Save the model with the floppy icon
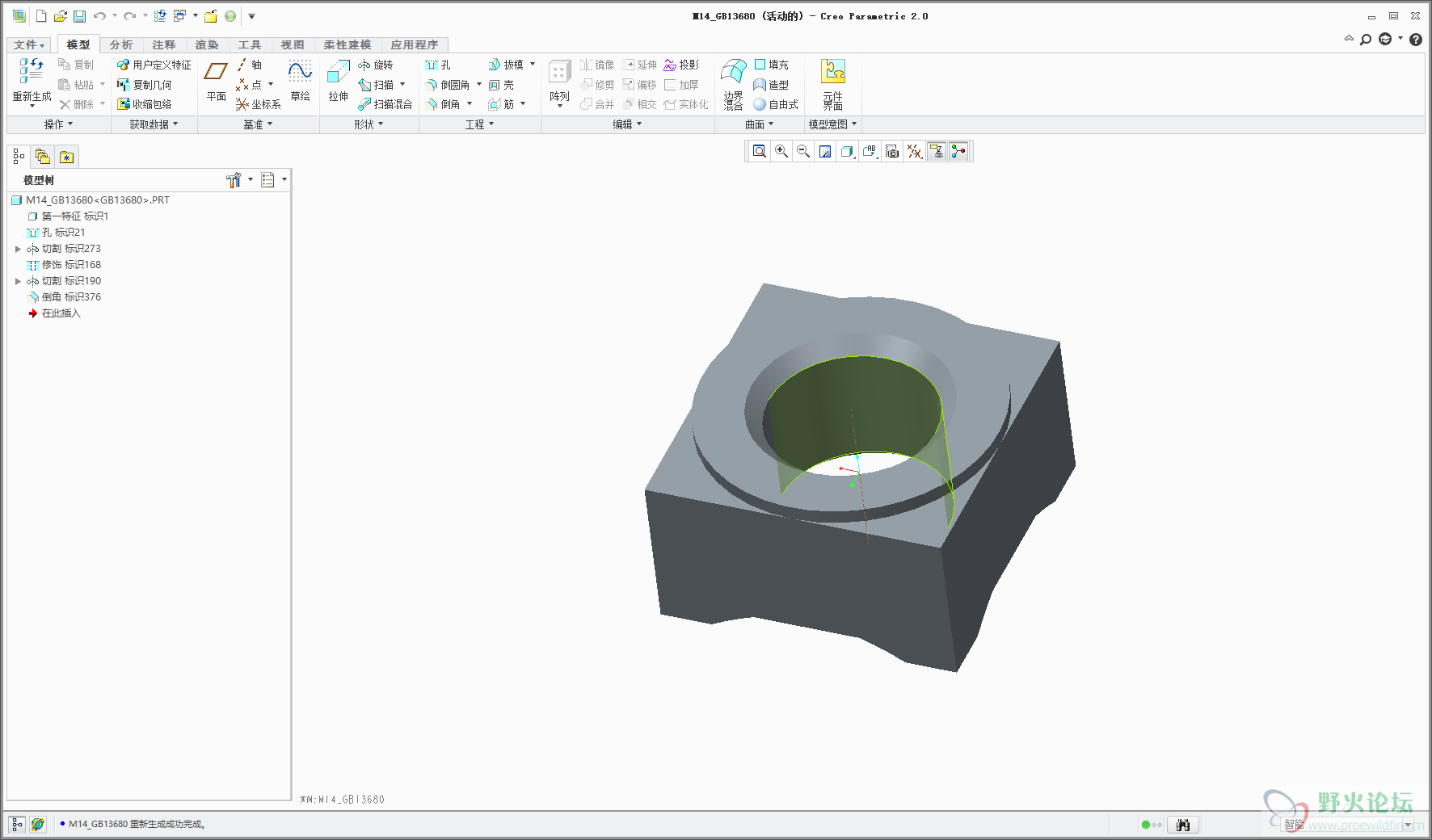Image resolution: width=1432 pixels, height=840 pixels. [x=79, y=16]
